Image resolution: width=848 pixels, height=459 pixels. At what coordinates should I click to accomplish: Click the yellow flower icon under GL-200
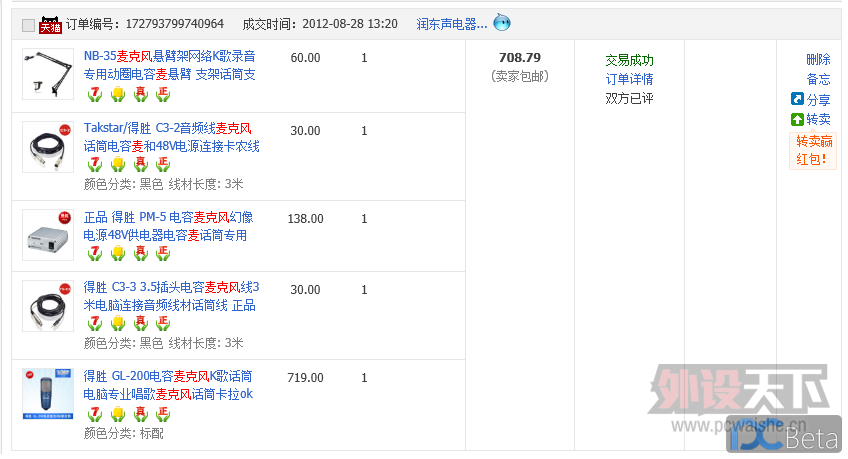tap(118, 414)
